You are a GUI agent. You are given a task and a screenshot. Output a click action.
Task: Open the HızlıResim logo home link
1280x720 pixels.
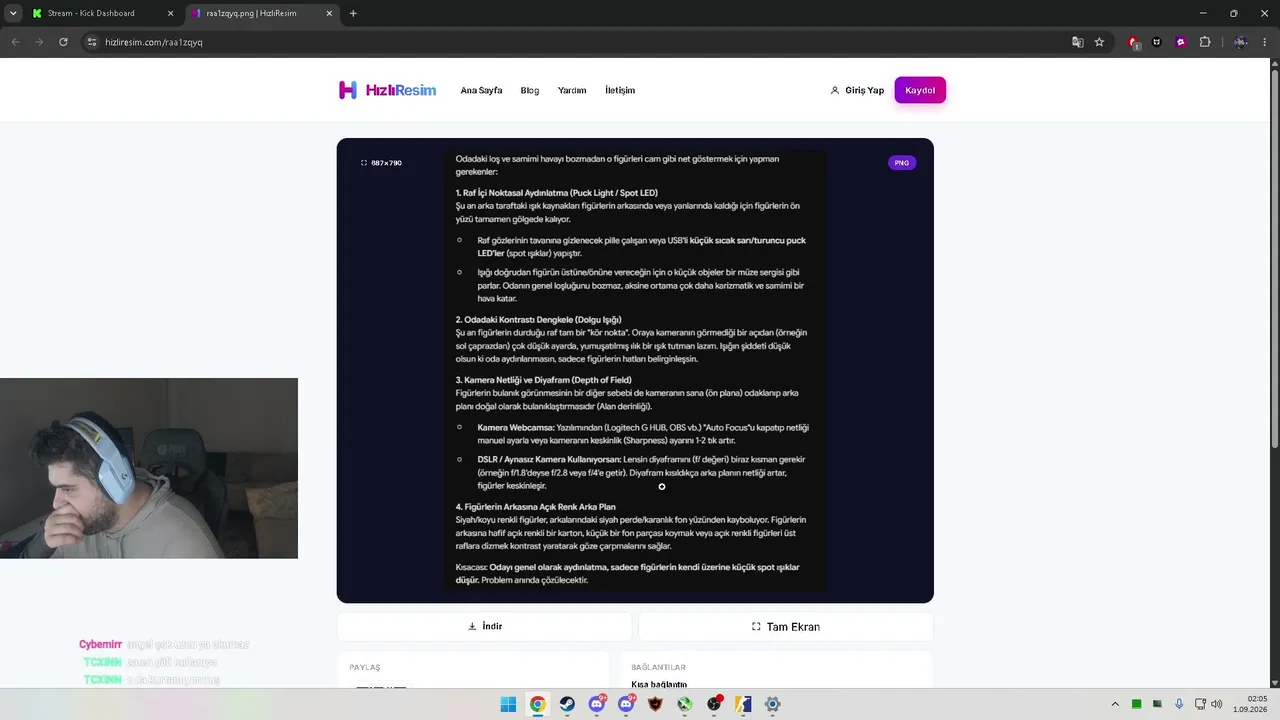387,90
